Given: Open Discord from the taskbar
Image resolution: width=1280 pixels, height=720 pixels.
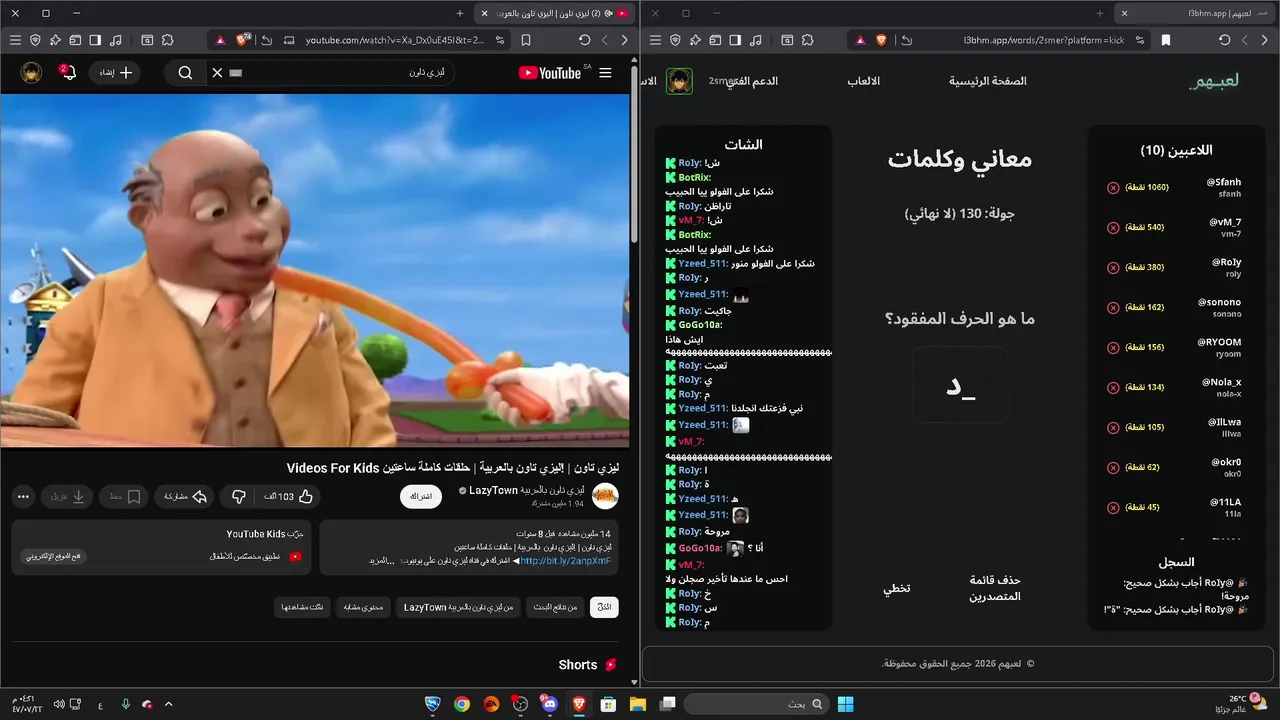Looking at the screenshot, I should (549, 704).
